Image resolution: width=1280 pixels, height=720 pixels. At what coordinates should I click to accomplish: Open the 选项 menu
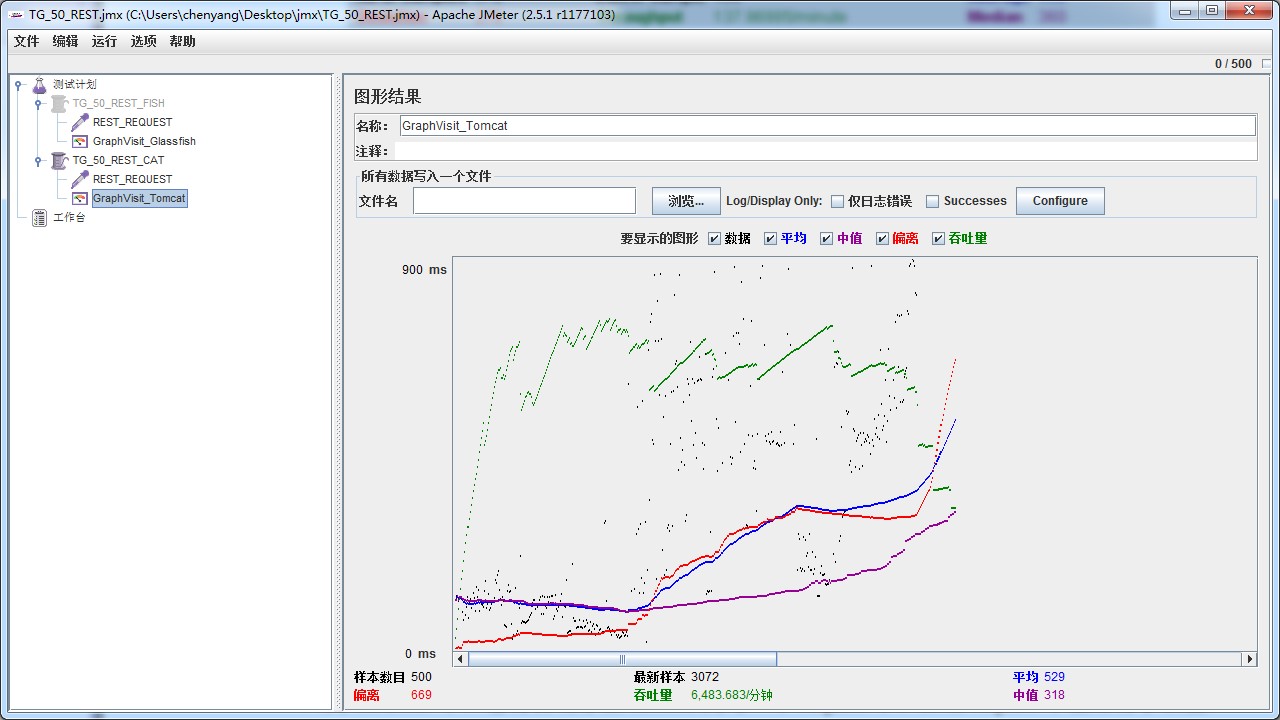click(x=142, y=41)
